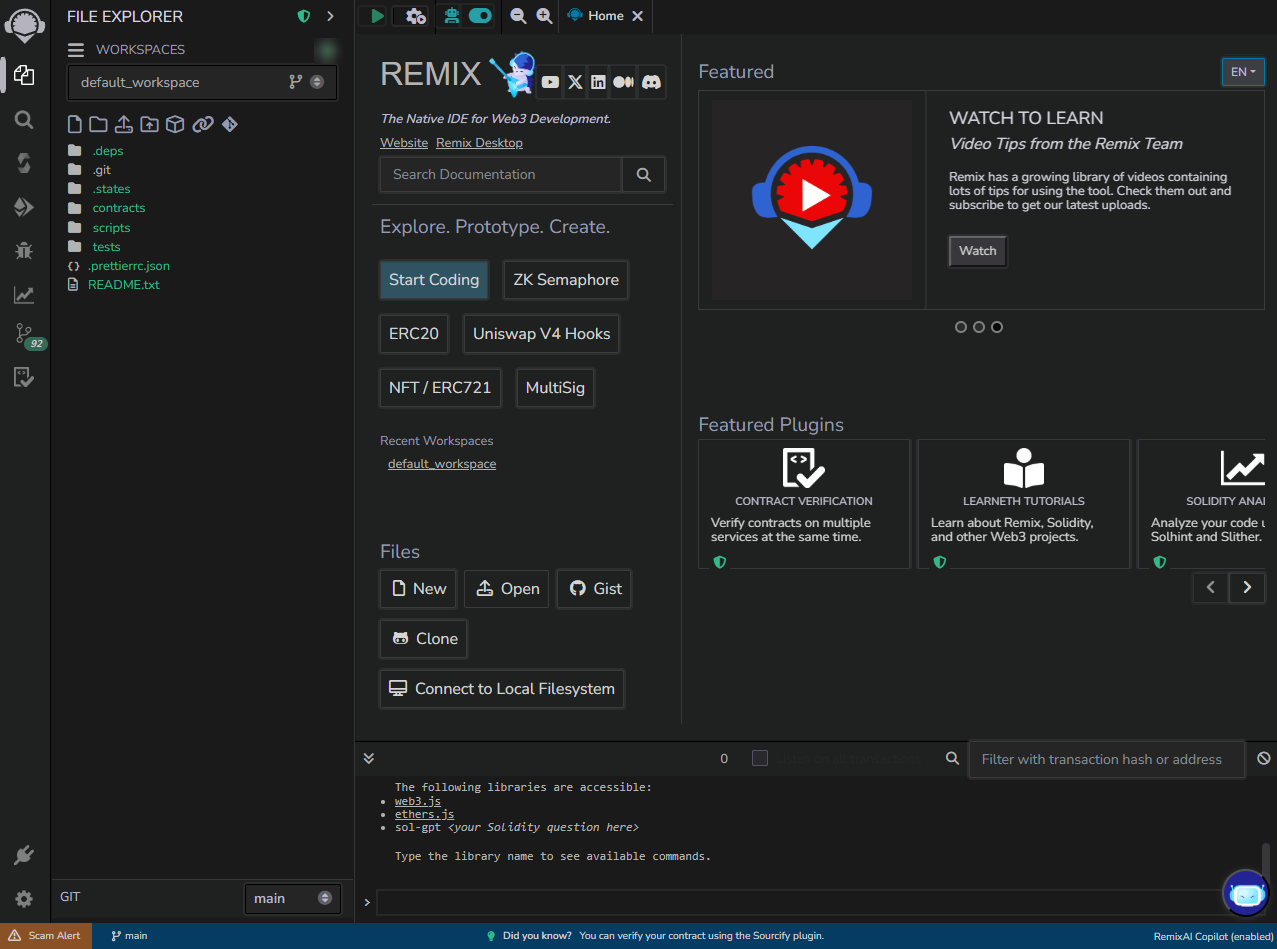The image size is (1277, 949).
Task: Open the Workspaces hamburger menu
Action: [76, 50]
